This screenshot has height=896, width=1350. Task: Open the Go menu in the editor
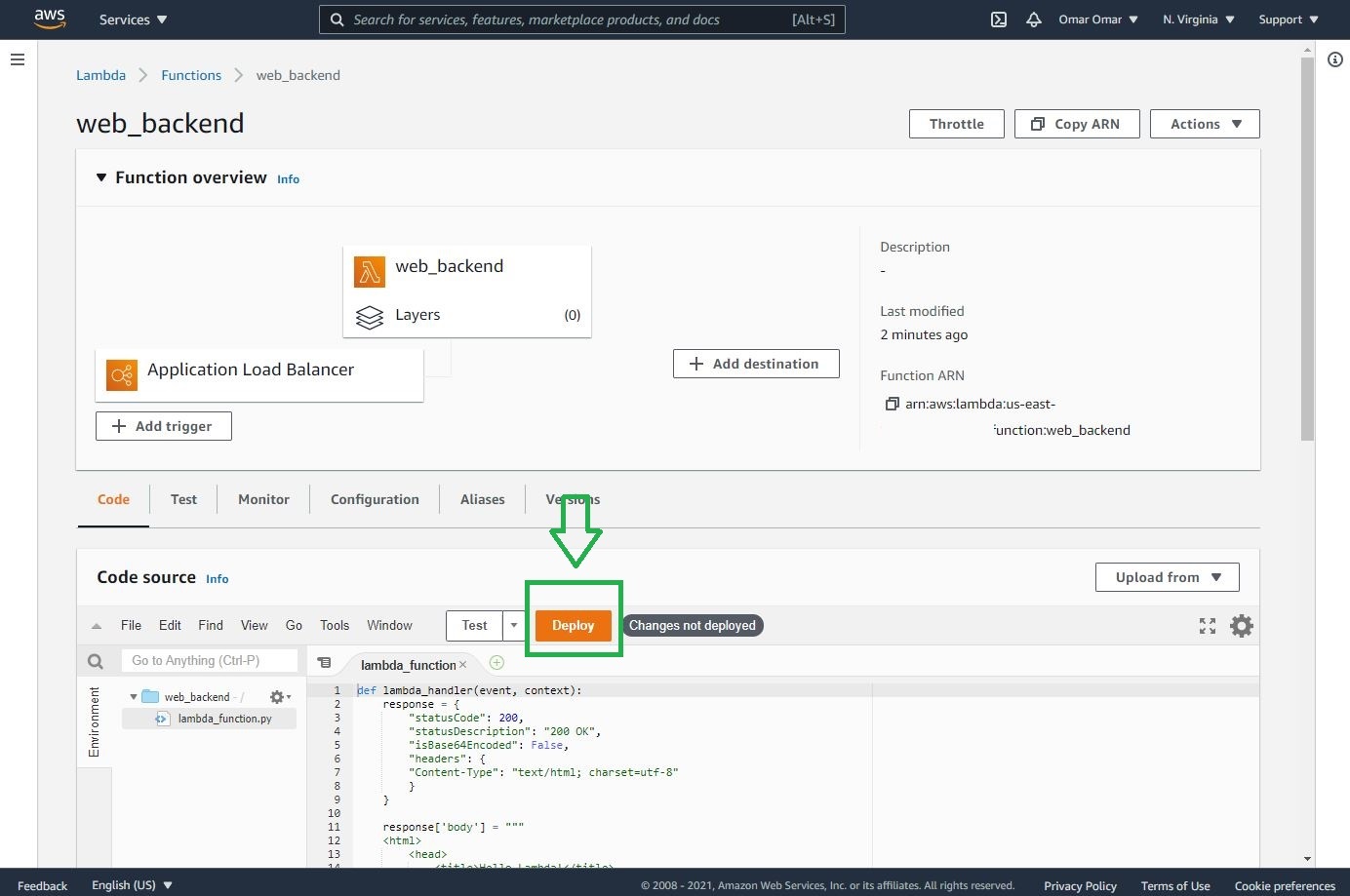click(x=294, y=626)
